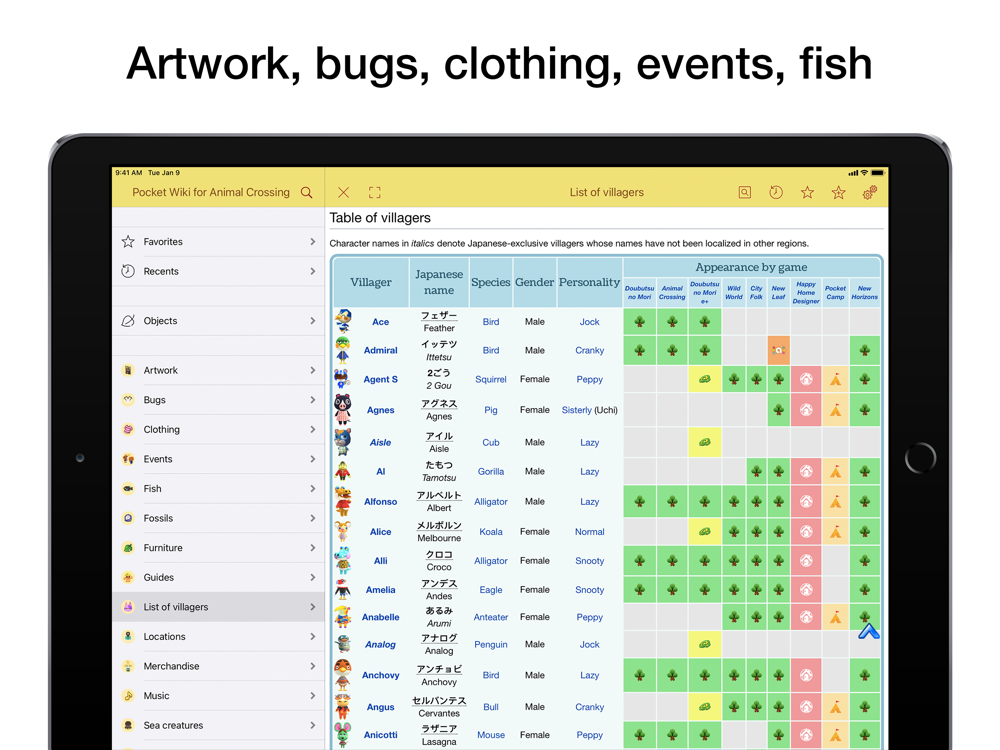Expand the Merchandise row chevron
1000x750 pixels.
[312, 666]
